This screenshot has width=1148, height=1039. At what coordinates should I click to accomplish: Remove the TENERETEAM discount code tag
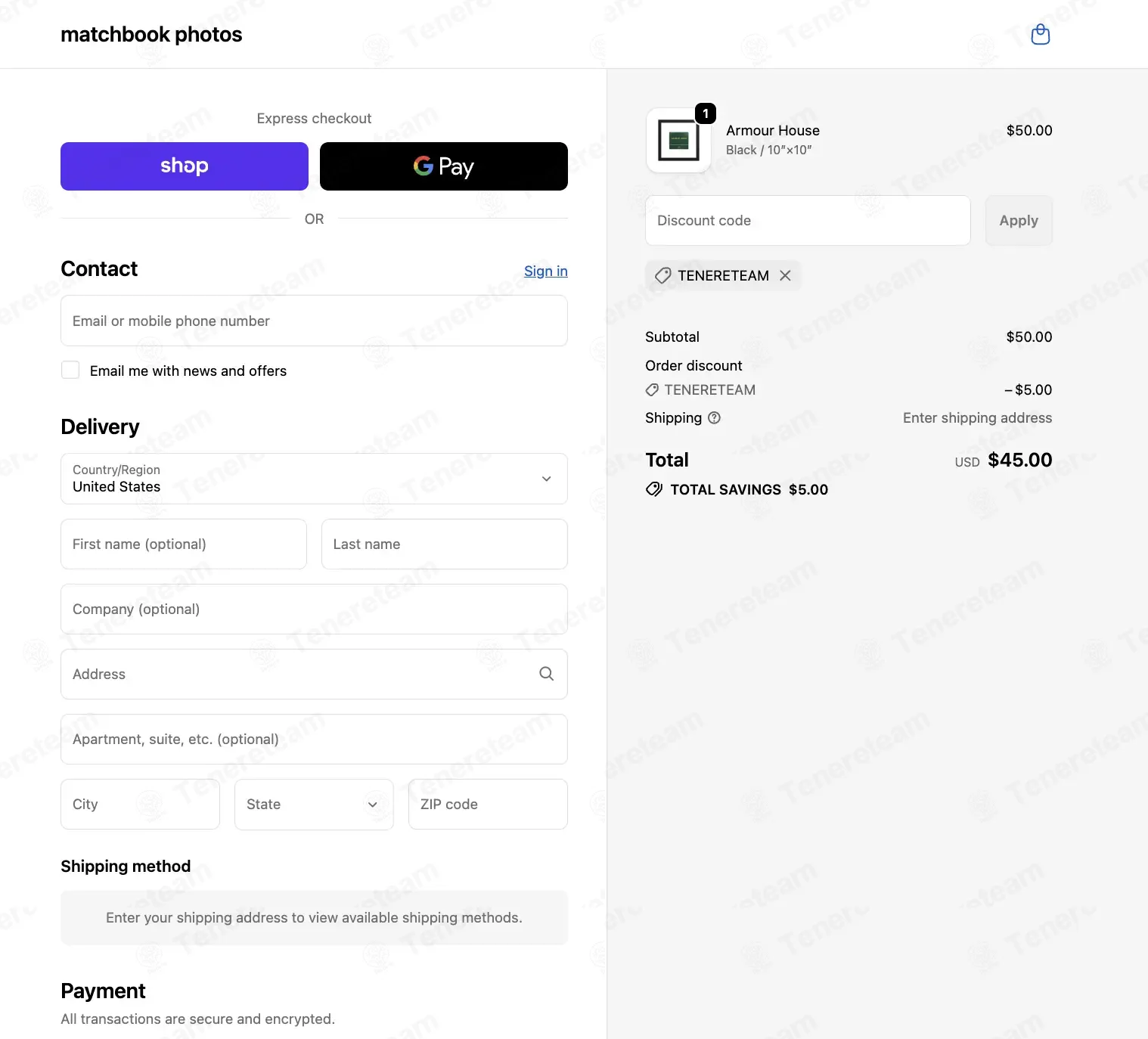click(785, 275)
